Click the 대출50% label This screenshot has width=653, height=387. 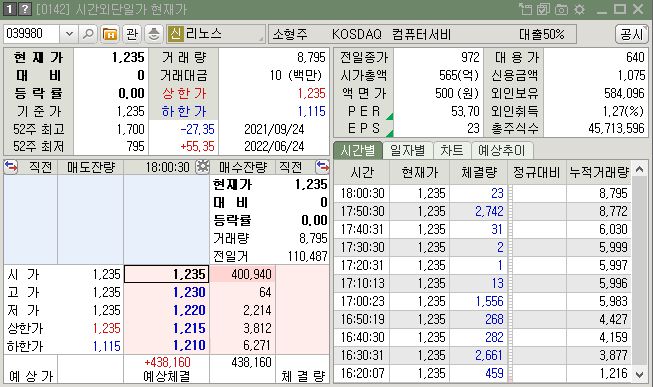pos(542,34)
